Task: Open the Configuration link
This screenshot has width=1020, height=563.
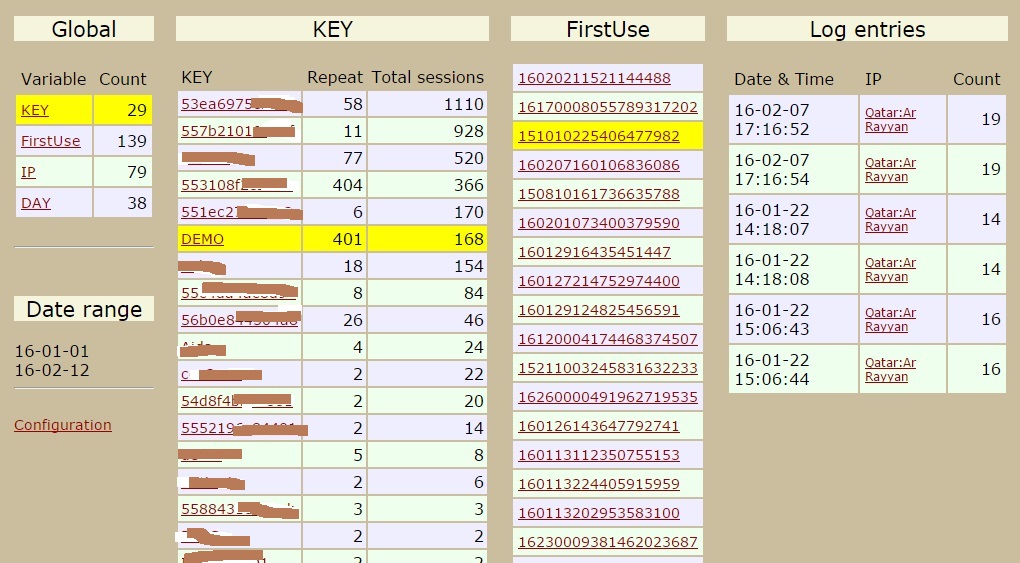Action: coord(63,425)
